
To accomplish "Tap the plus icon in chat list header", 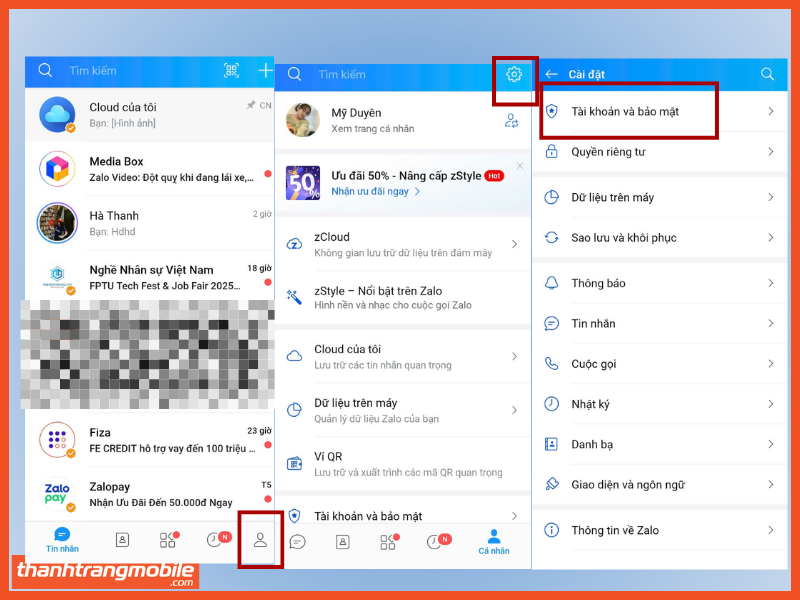I will [x=265, y=70].
